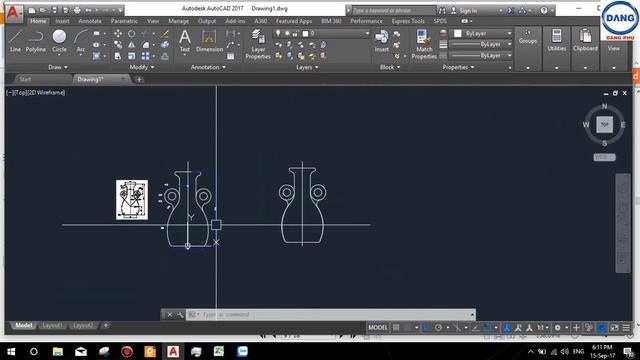Toggle Clean Screen icon in status bar
The image size is (640, 360).
click(x=614, y=327)
